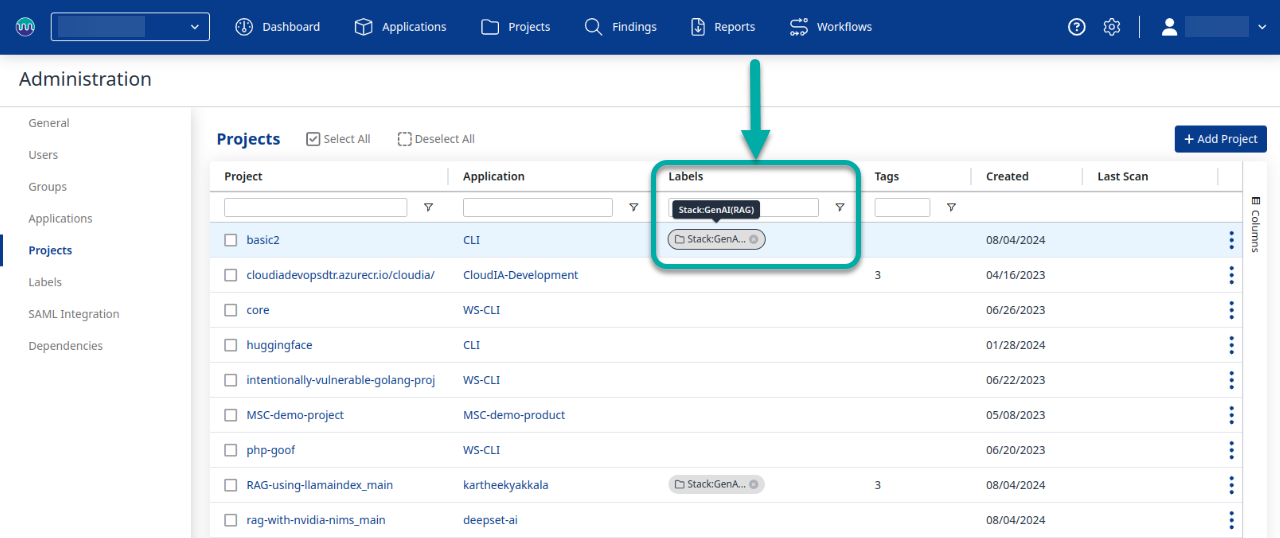The height and width of the screenshot is (538, 1280).
Task: Open the settings gear icon
Action: [x=1111, y=27]
